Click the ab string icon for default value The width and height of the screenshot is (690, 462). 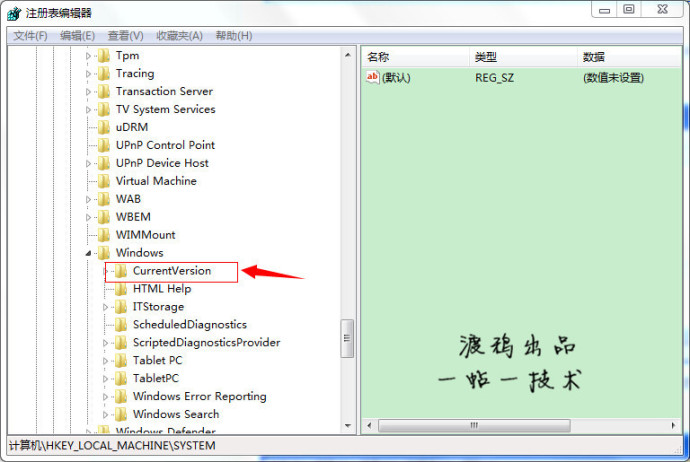coord(373,77)
